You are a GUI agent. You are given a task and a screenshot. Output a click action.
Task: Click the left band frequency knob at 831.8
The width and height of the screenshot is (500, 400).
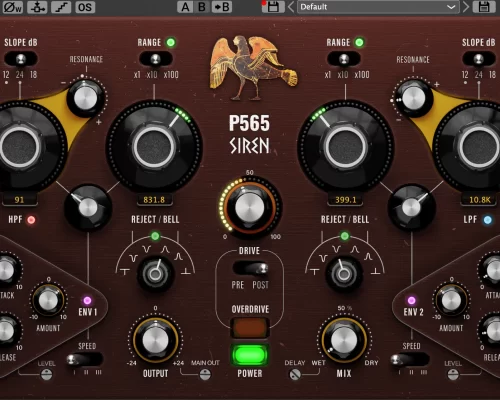point(154,147)
